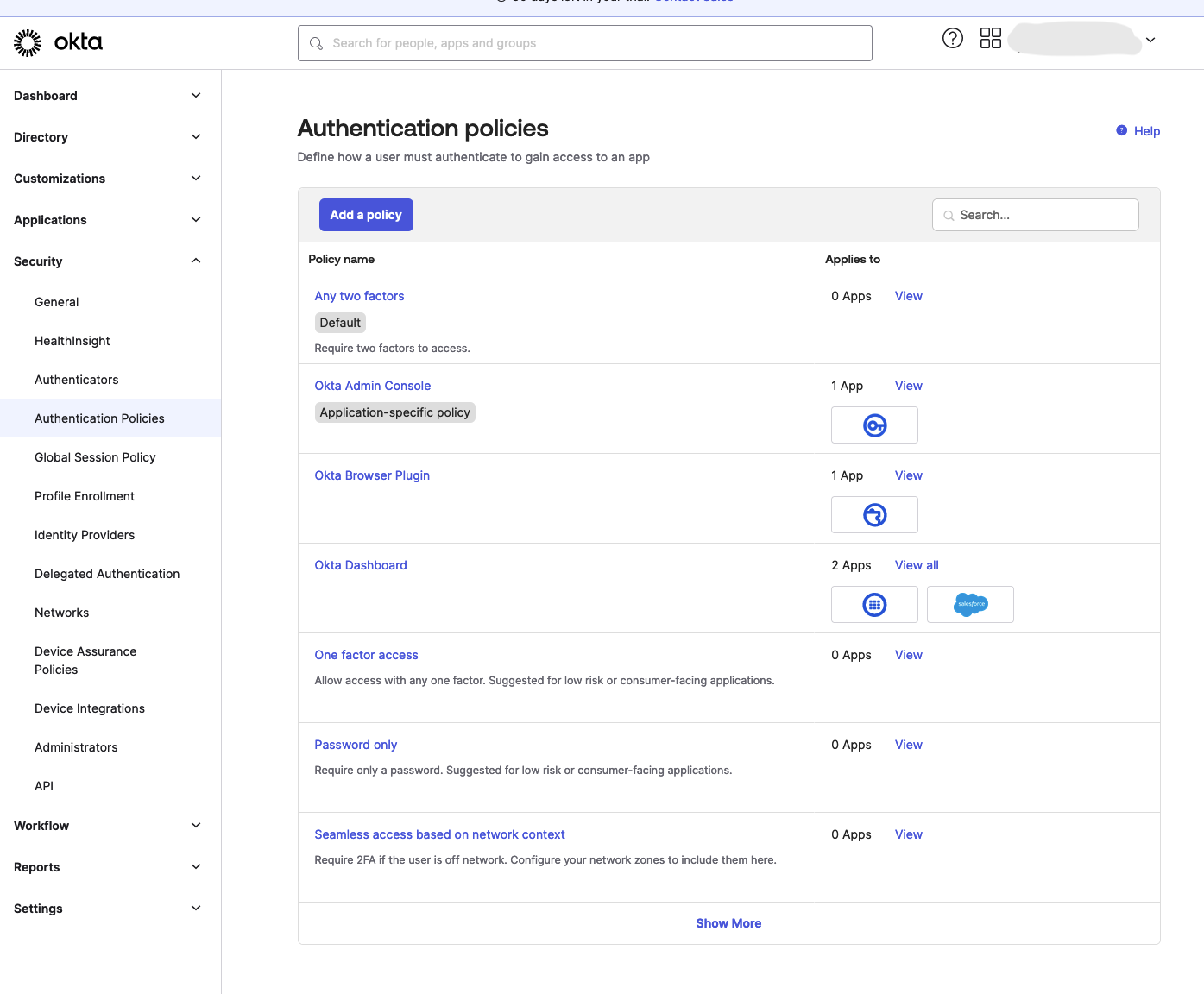Open the Any two factors policy
Viewport: 1204px width, 994px height.
click(x=359, y=296)
